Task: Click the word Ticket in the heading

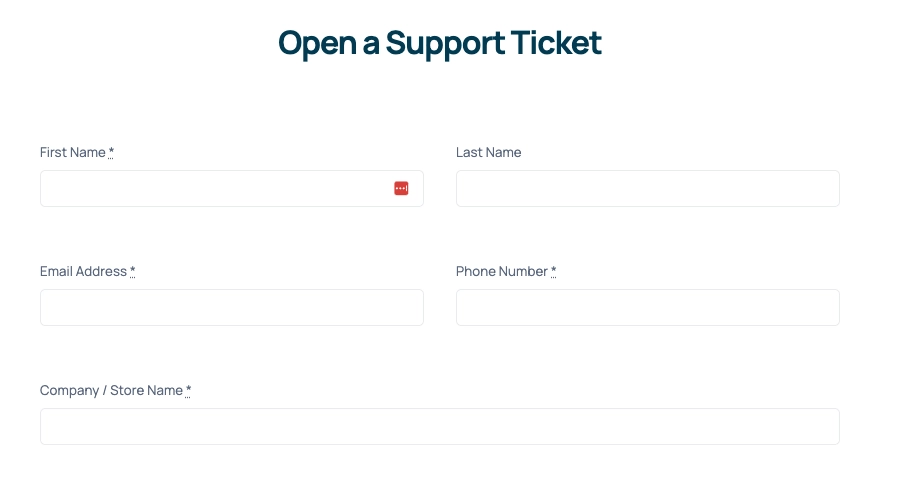Action: pyautogui.click(x=556, y=42)
